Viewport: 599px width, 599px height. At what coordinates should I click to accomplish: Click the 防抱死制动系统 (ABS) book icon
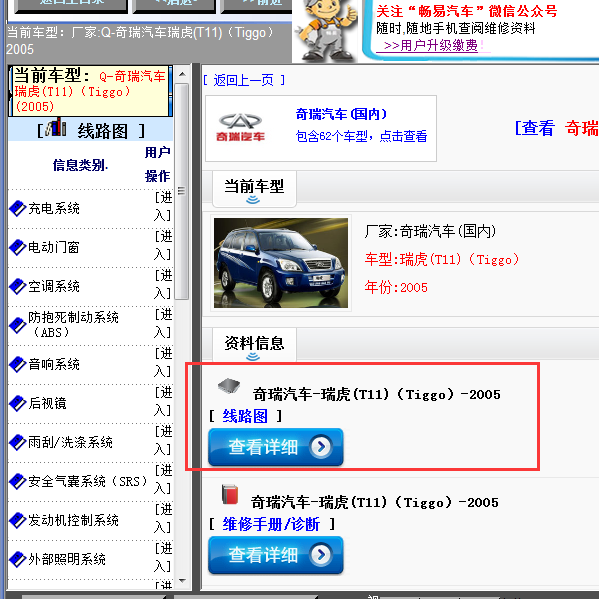[x=17, y=325]
